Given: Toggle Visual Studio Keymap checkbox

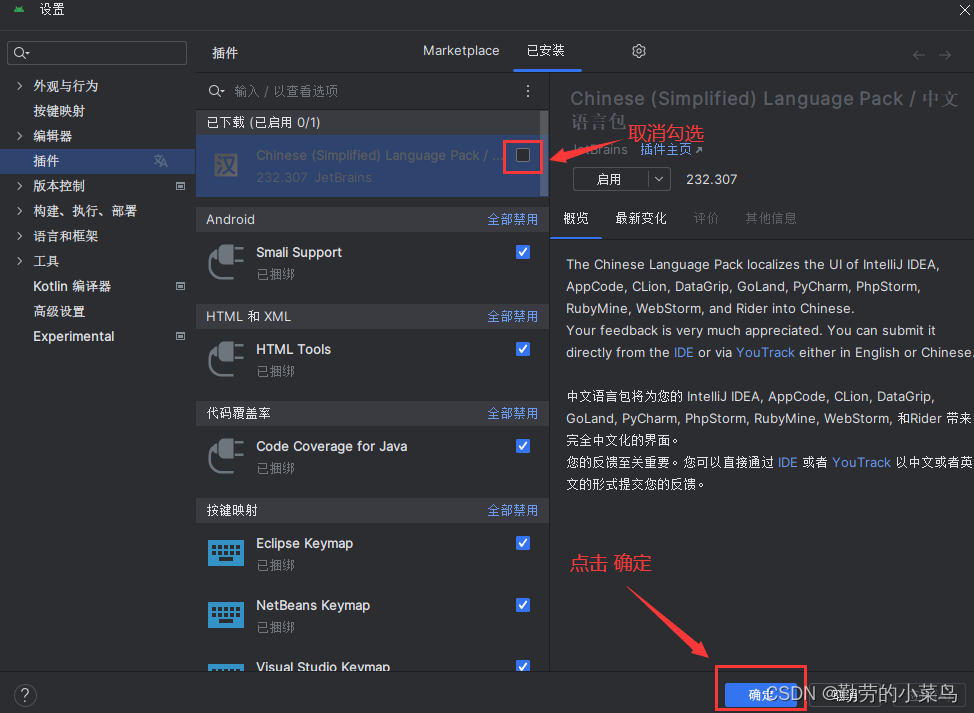Looking at the screenshot, I should pos(523,666).
